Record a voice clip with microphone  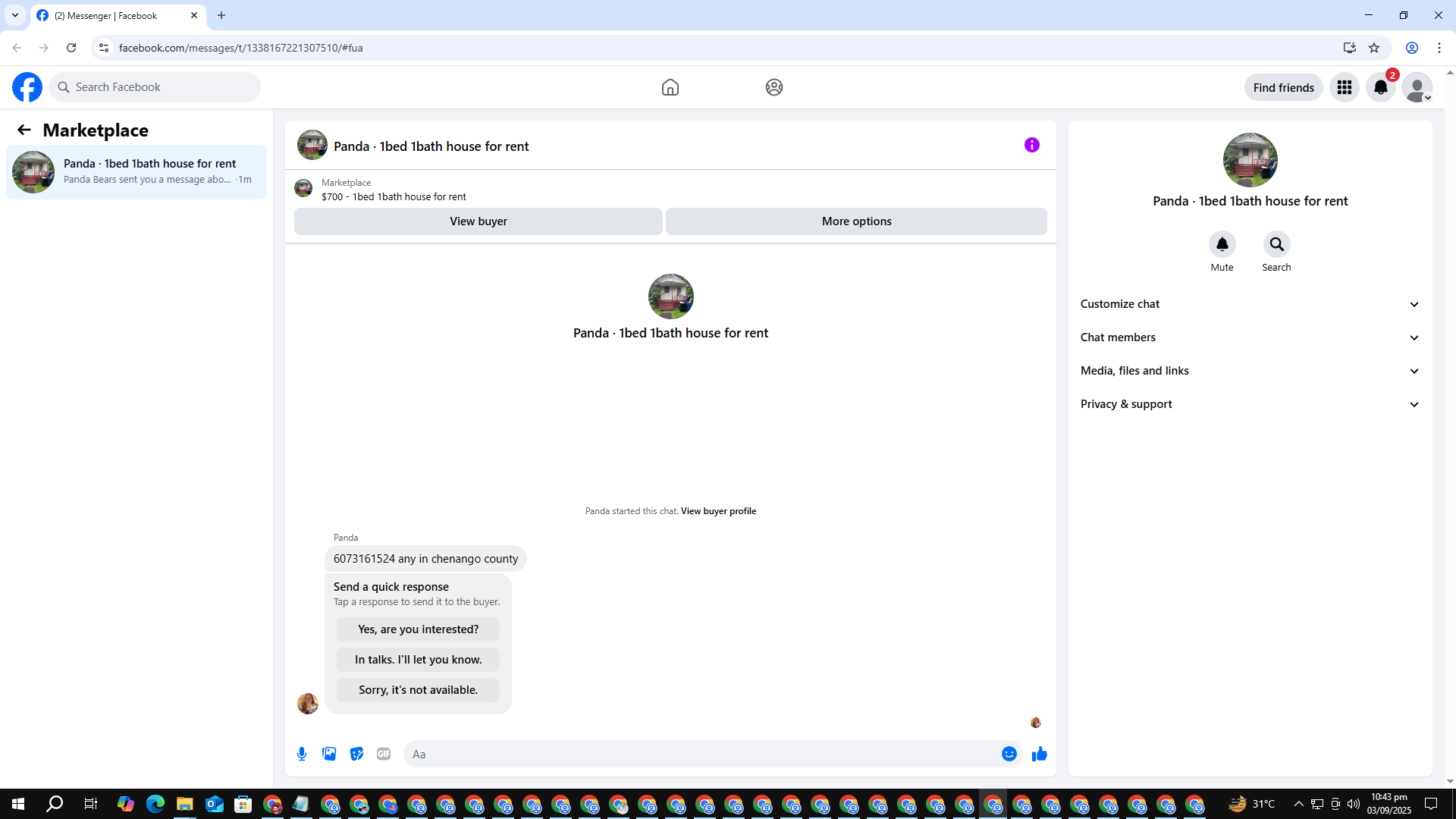pos(302,754)
